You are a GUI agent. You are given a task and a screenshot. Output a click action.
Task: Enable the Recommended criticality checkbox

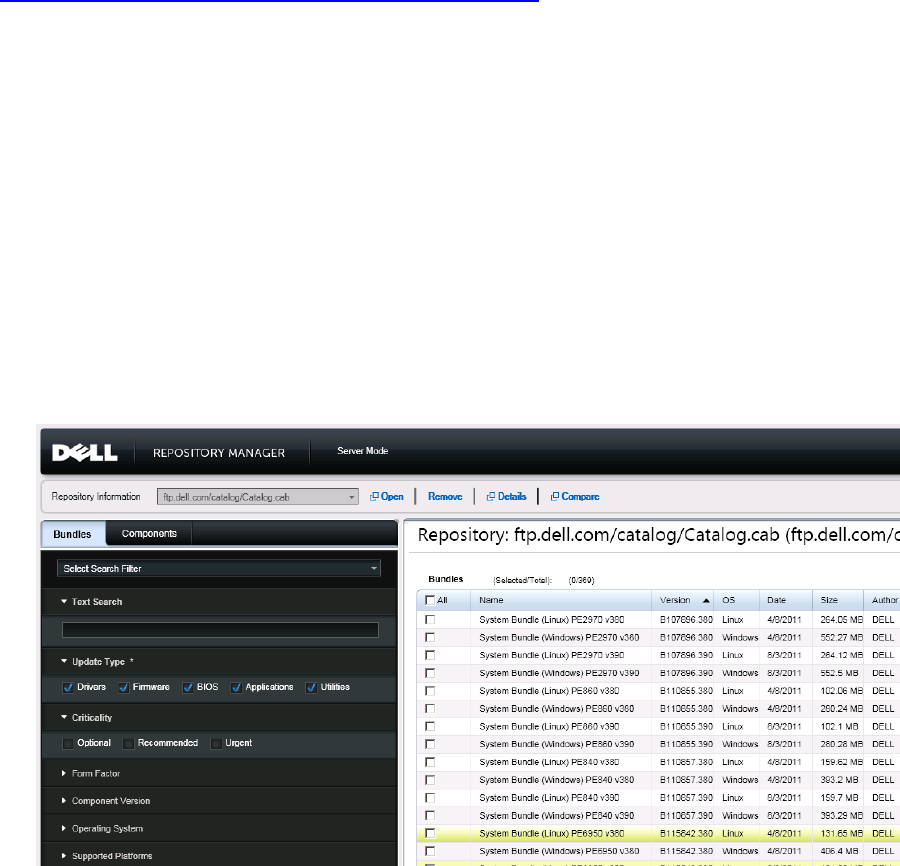129,744
